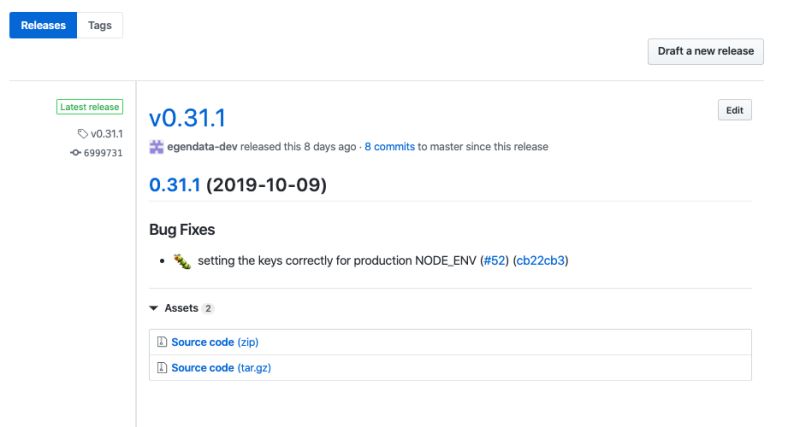Click the tar.gz file icon for Source code
800x427 pixels.
(162, 368)
